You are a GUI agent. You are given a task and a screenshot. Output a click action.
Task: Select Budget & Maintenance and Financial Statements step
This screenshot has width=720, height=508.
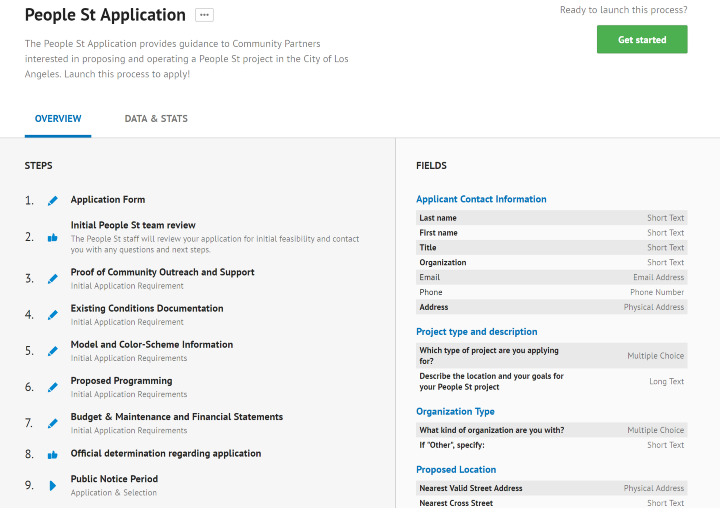coord(177,417)
